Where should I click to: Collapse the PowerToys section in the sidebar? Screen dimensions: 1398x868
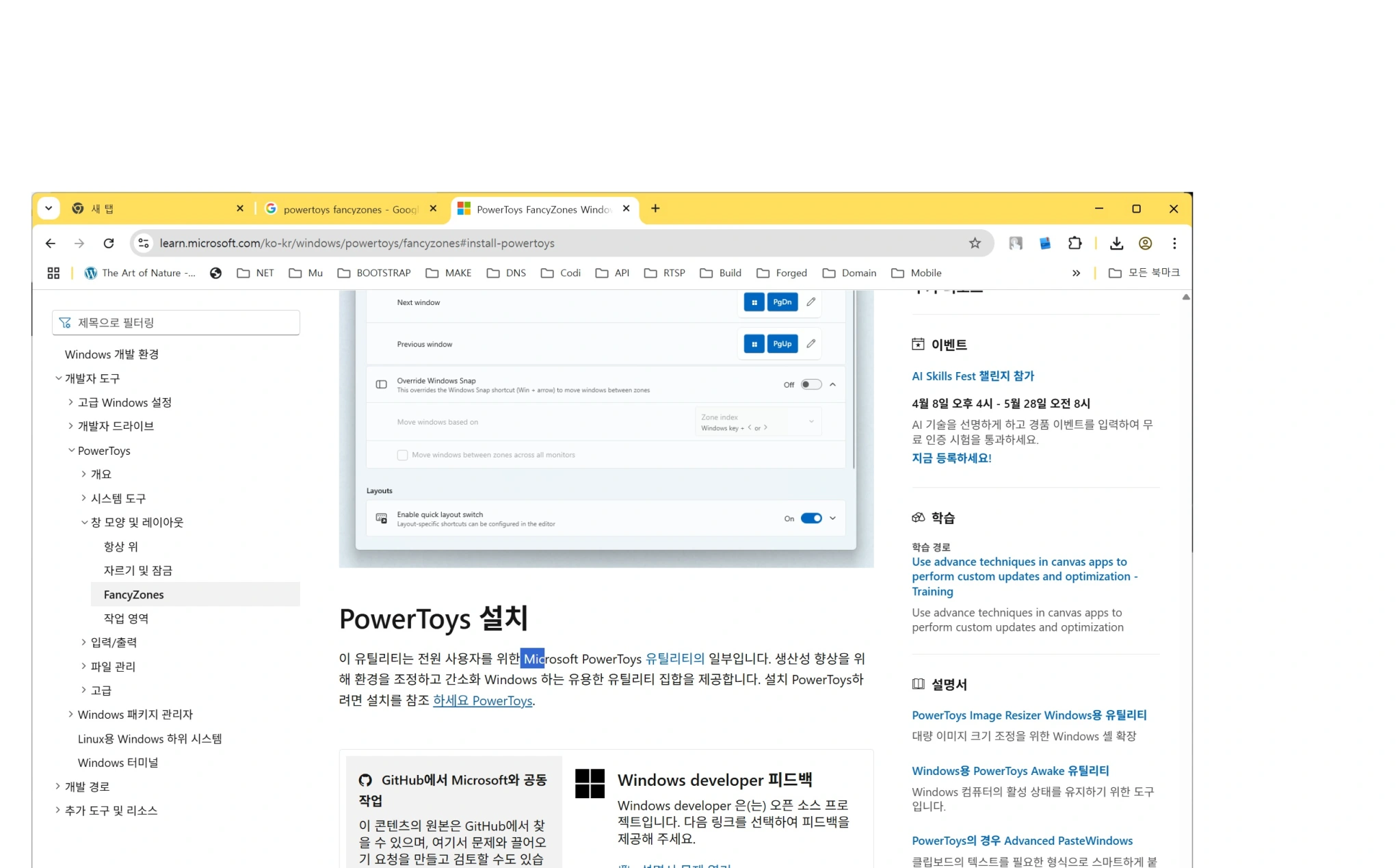tap(71, 450)
